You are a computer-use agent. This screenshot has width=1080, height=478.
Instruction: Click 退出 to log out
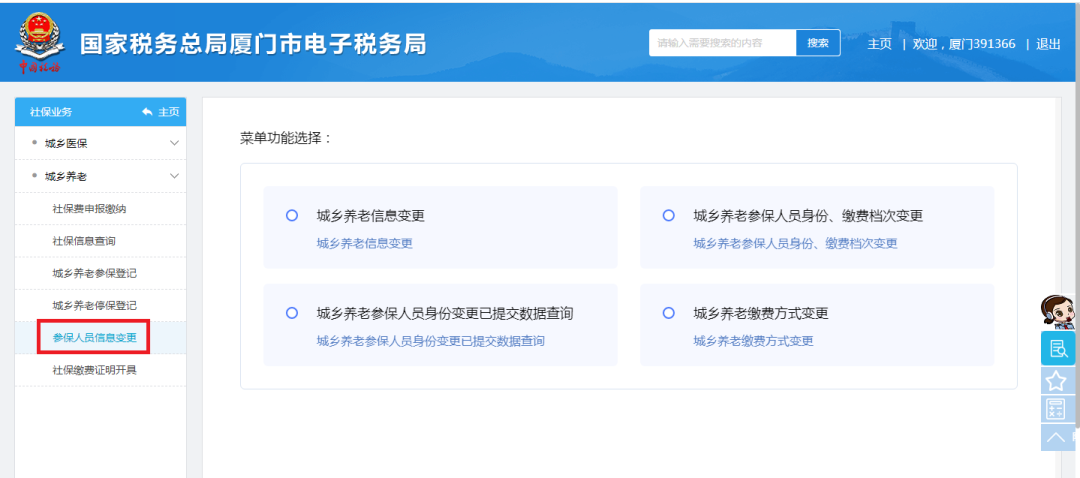click(x=1048, y=44)
